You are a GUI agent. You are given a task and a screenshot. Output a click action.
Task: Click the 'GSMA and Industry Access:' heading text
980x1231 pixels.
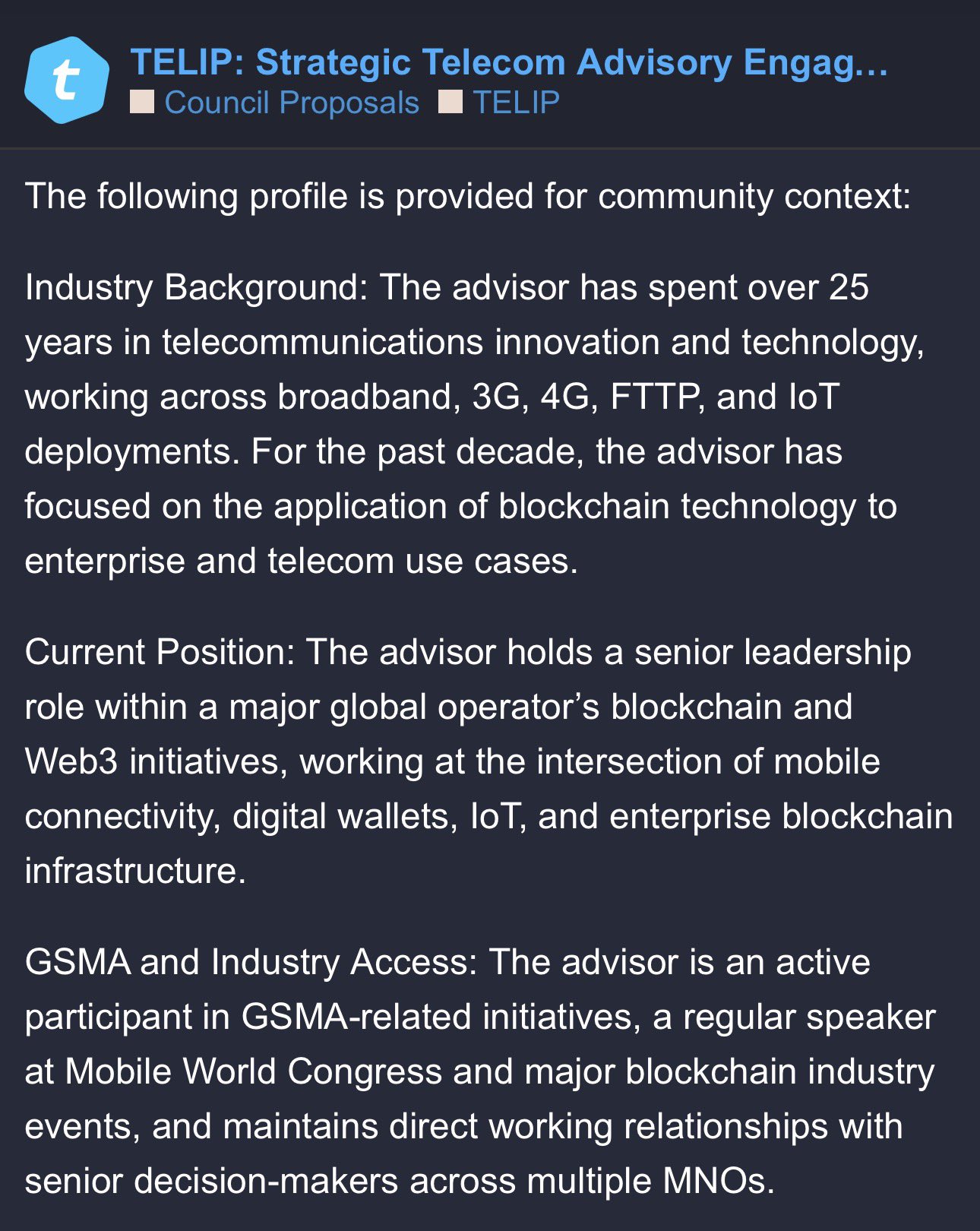(x=251, y=962)
